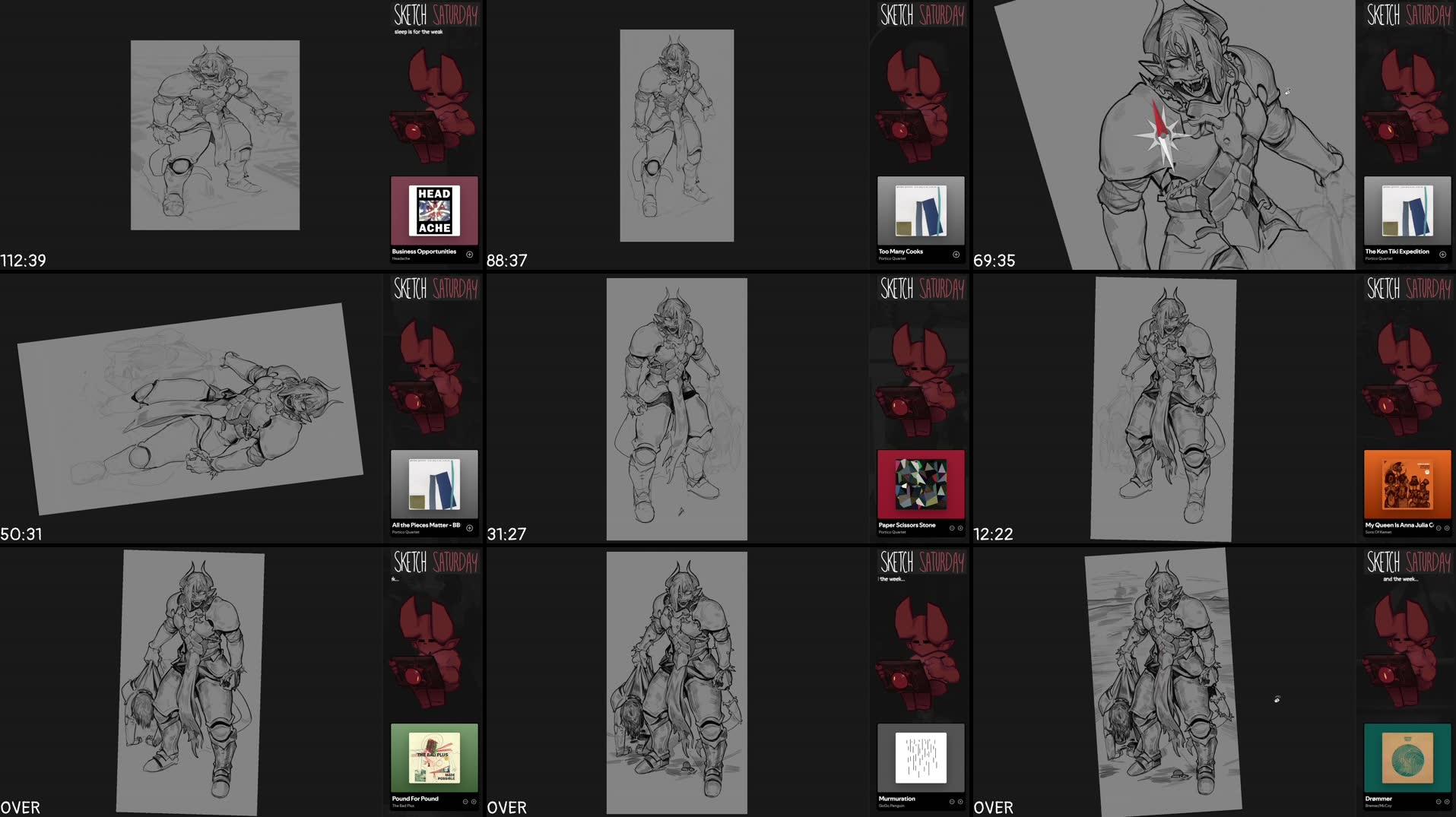Screen dimensions: 1456x817
Task: Click the "Business Opportunities" album cover
Action: [x=433, y=211]
